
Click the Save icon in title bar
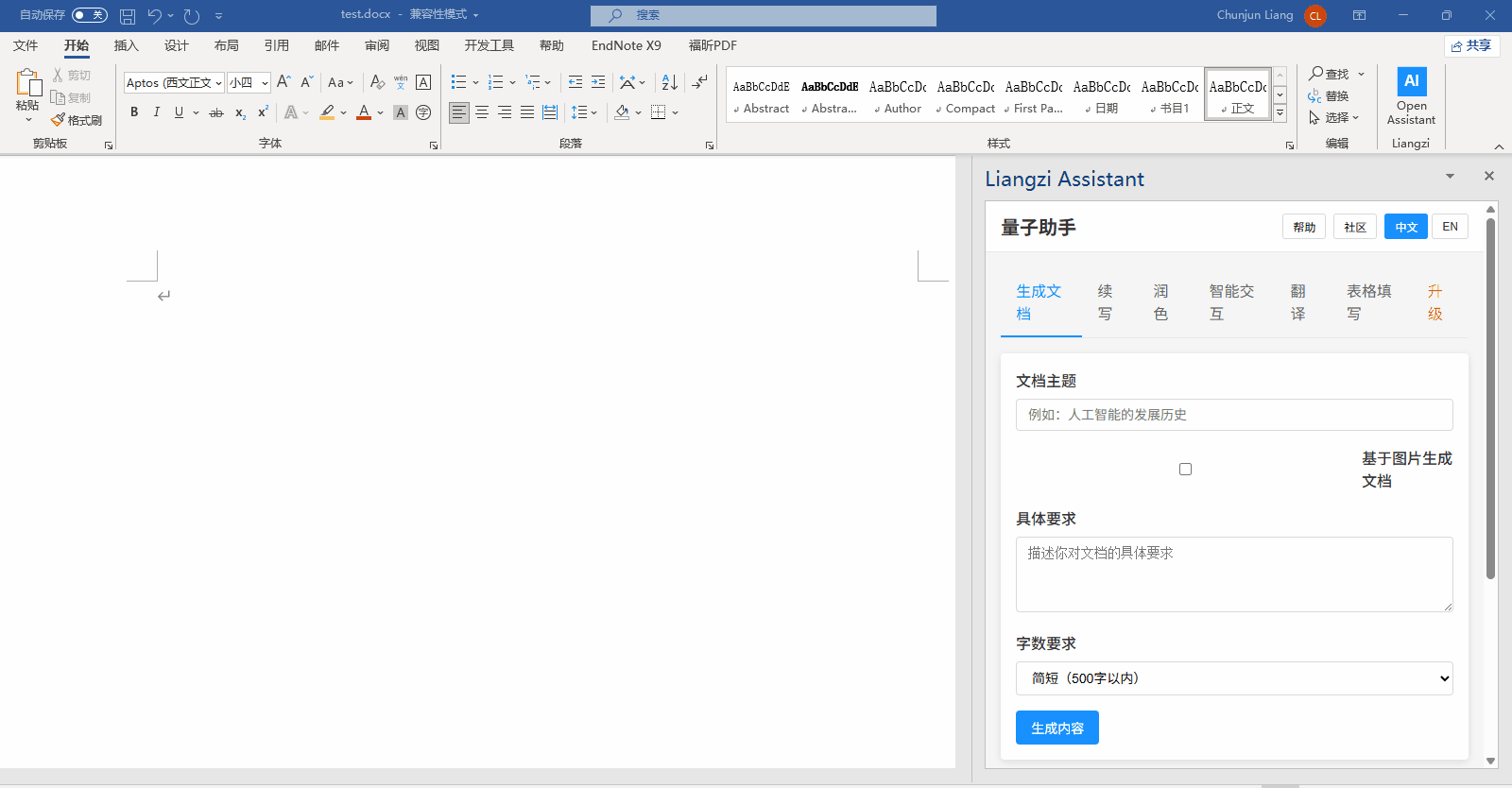128,15
